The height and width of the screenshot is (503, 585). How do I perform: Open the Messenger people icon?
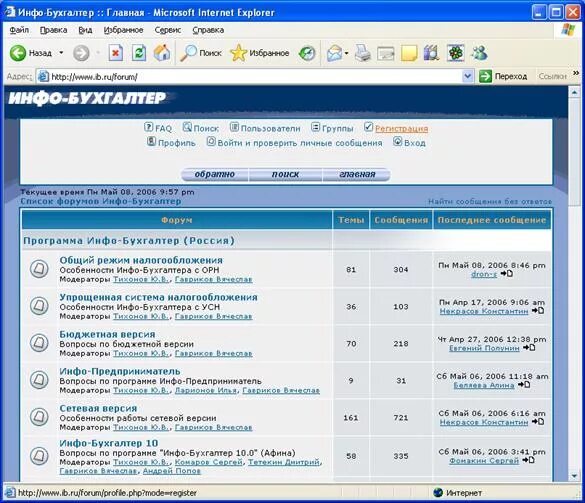(x=479, y=53)
